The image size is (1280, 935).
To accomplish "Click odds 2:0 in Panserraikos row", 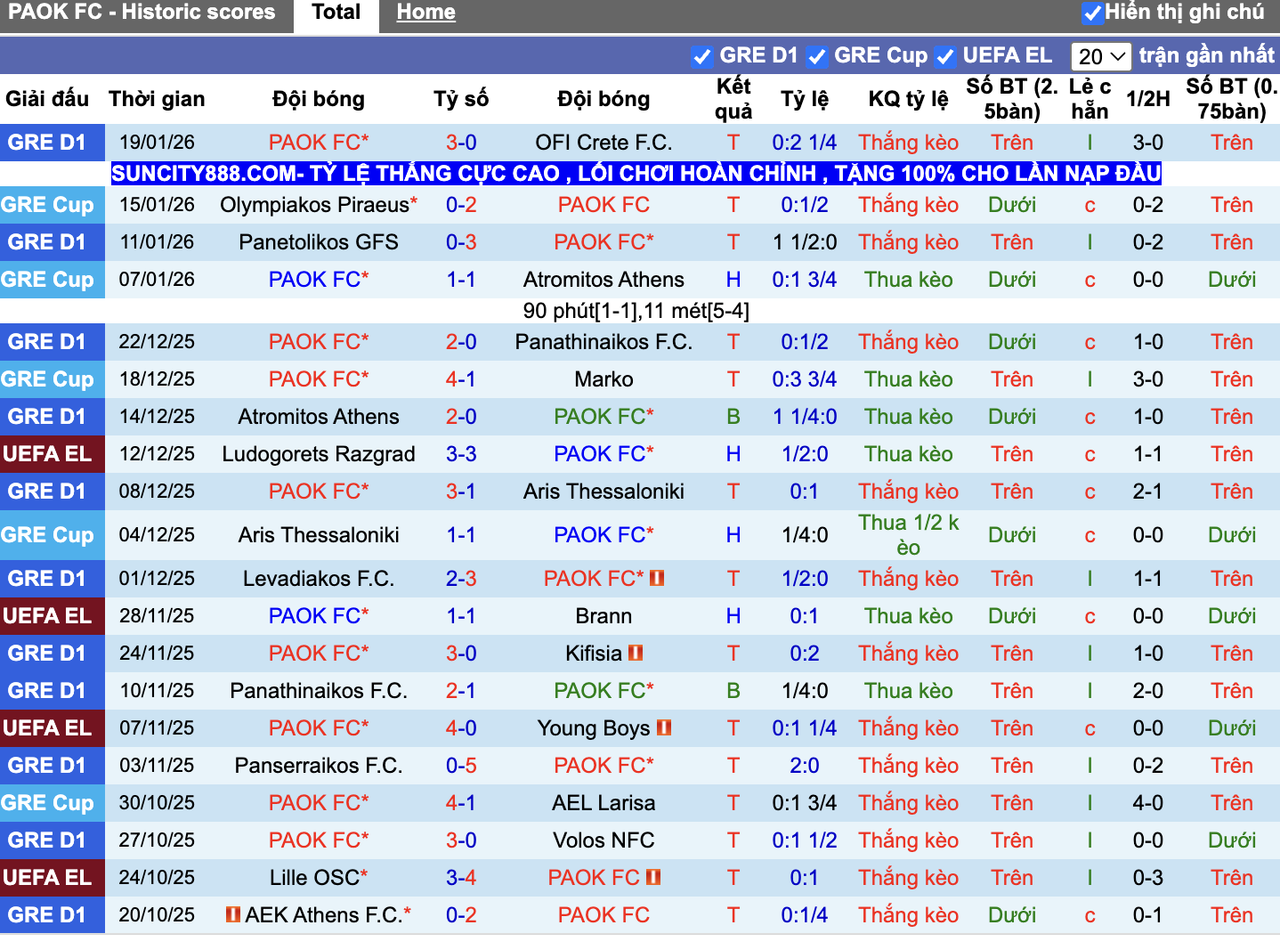I will tap(805, 766).
